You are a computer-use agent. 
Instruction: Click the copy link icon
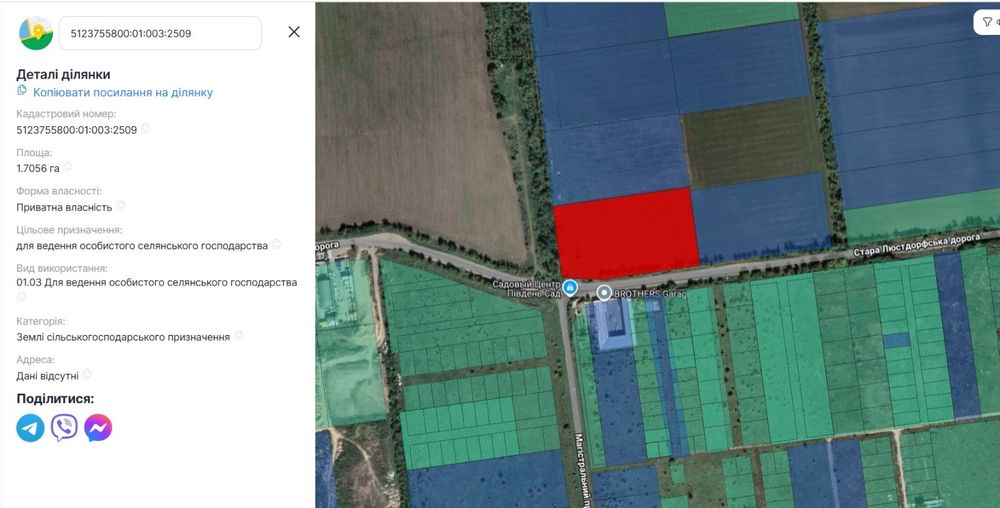[22, 91]
